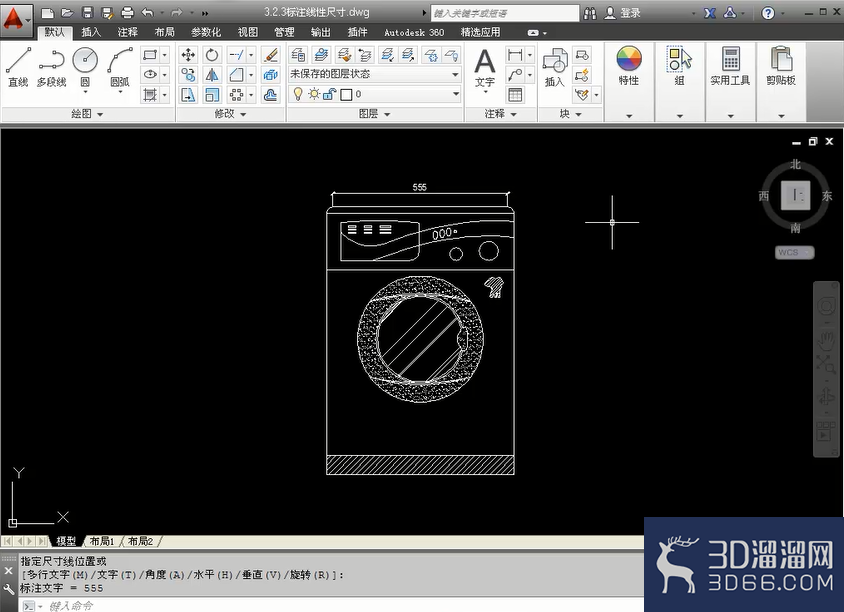Image resolution: width=844 pixels, height=612 pixels.
Task: Toggle the layer lightbulb on/off icon
Action: [298, 94]
